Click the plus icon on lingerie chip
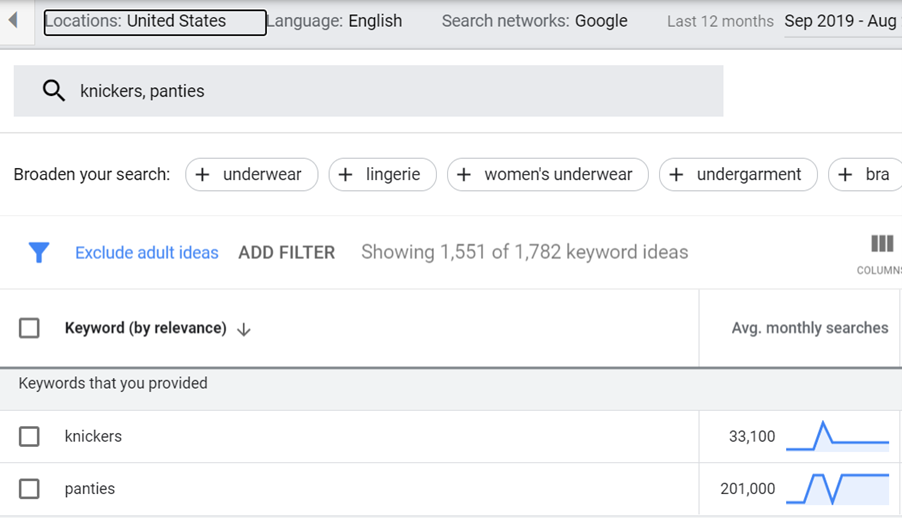The height and width of the screenshot is (518, 902). point(345,174)
